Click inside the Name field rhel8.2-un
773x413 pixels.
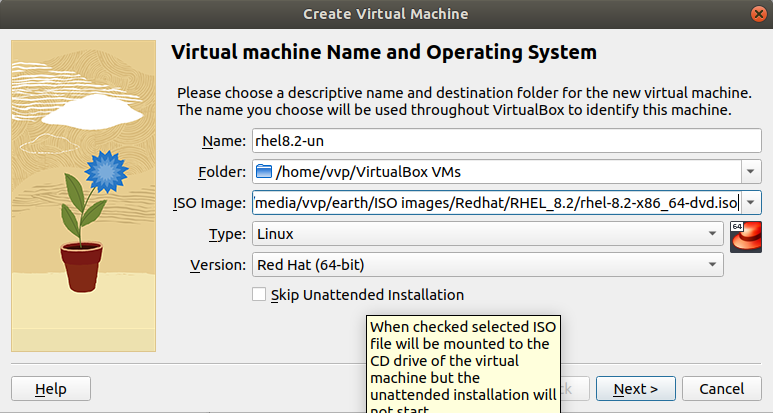(x=507, y=141)
